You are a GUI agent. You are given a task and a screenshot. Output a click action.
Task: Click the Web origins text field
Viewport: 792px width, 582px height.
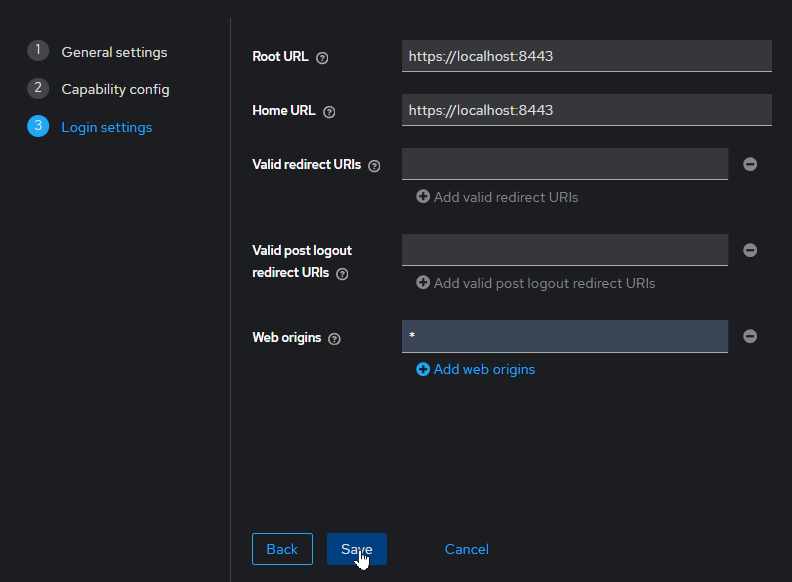pos(565,336)
